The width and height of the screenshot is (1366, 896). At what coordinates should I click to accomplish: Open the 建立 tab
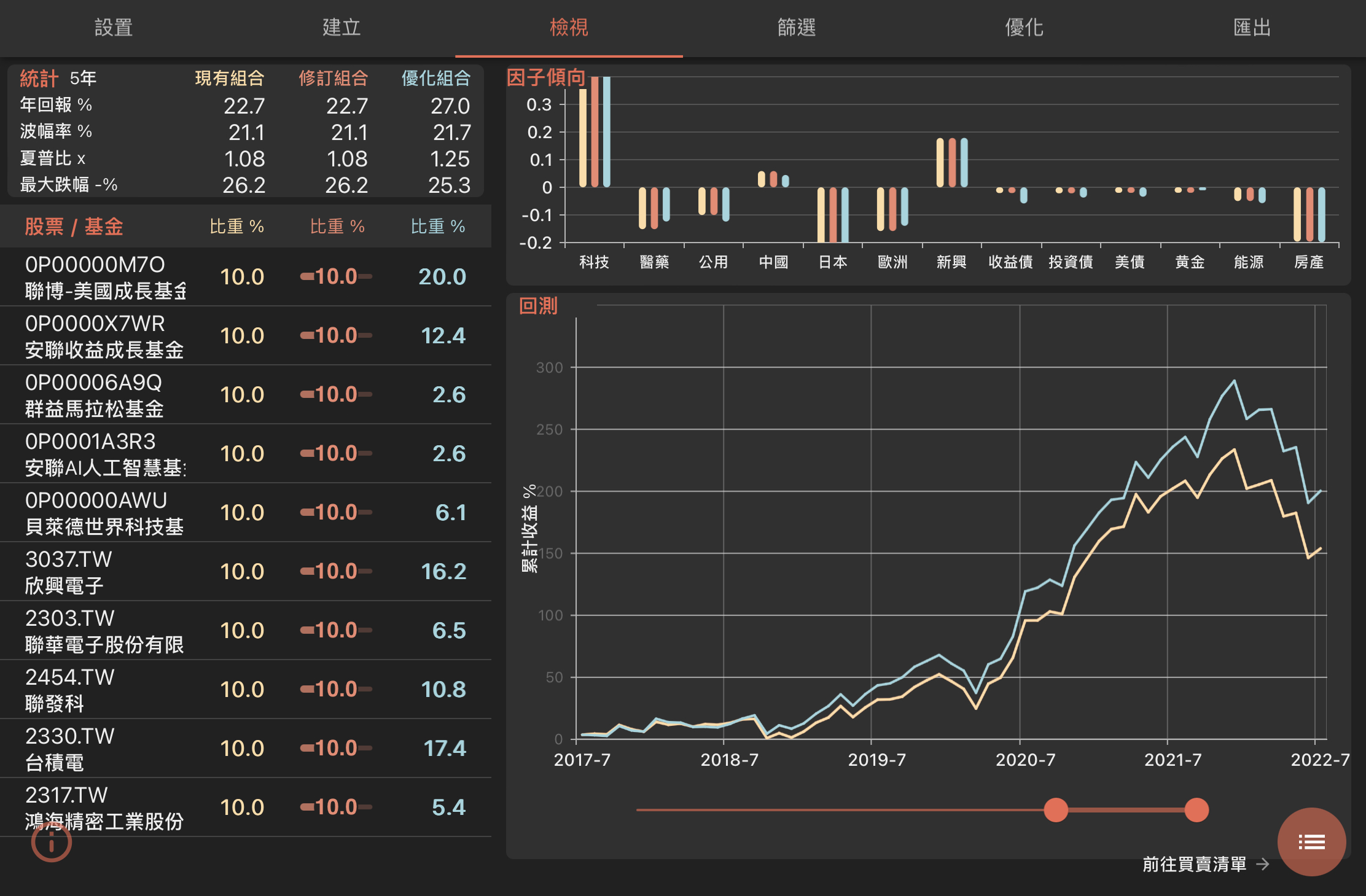click(341, 28)
